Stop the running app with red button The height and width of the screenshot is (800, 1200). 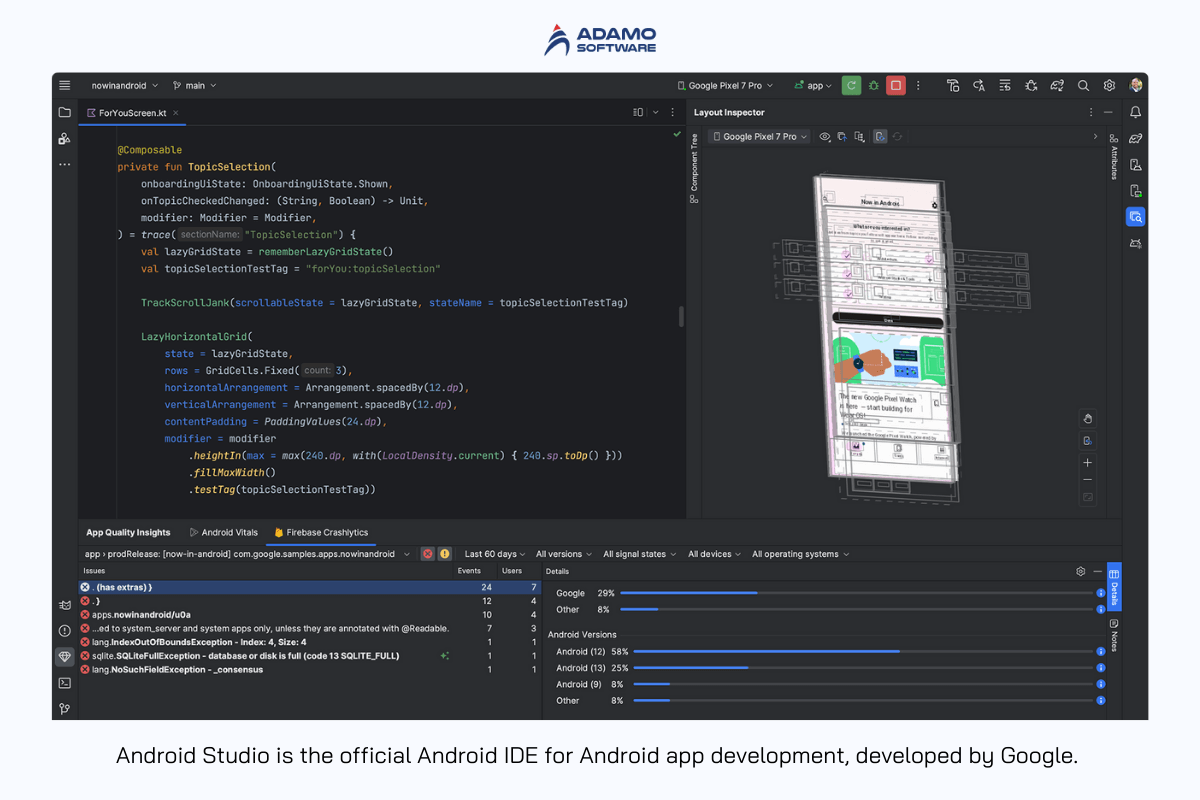point(896,86)
